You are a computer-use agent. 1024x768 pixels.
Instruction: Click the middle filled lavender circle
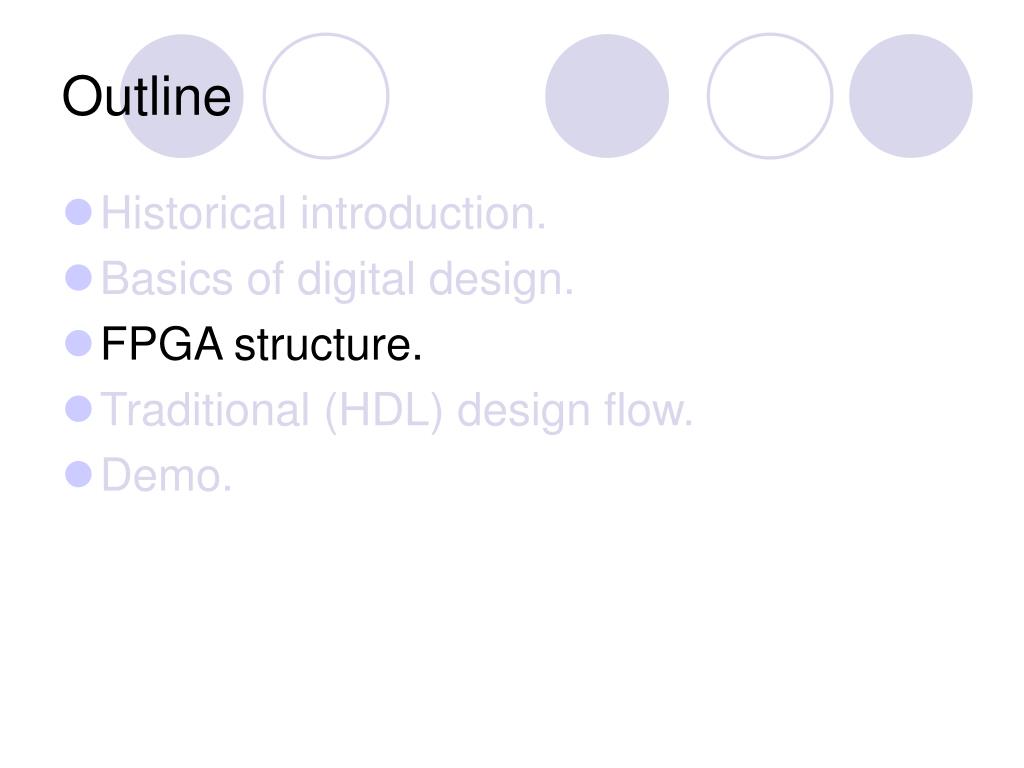pos(607,96)
